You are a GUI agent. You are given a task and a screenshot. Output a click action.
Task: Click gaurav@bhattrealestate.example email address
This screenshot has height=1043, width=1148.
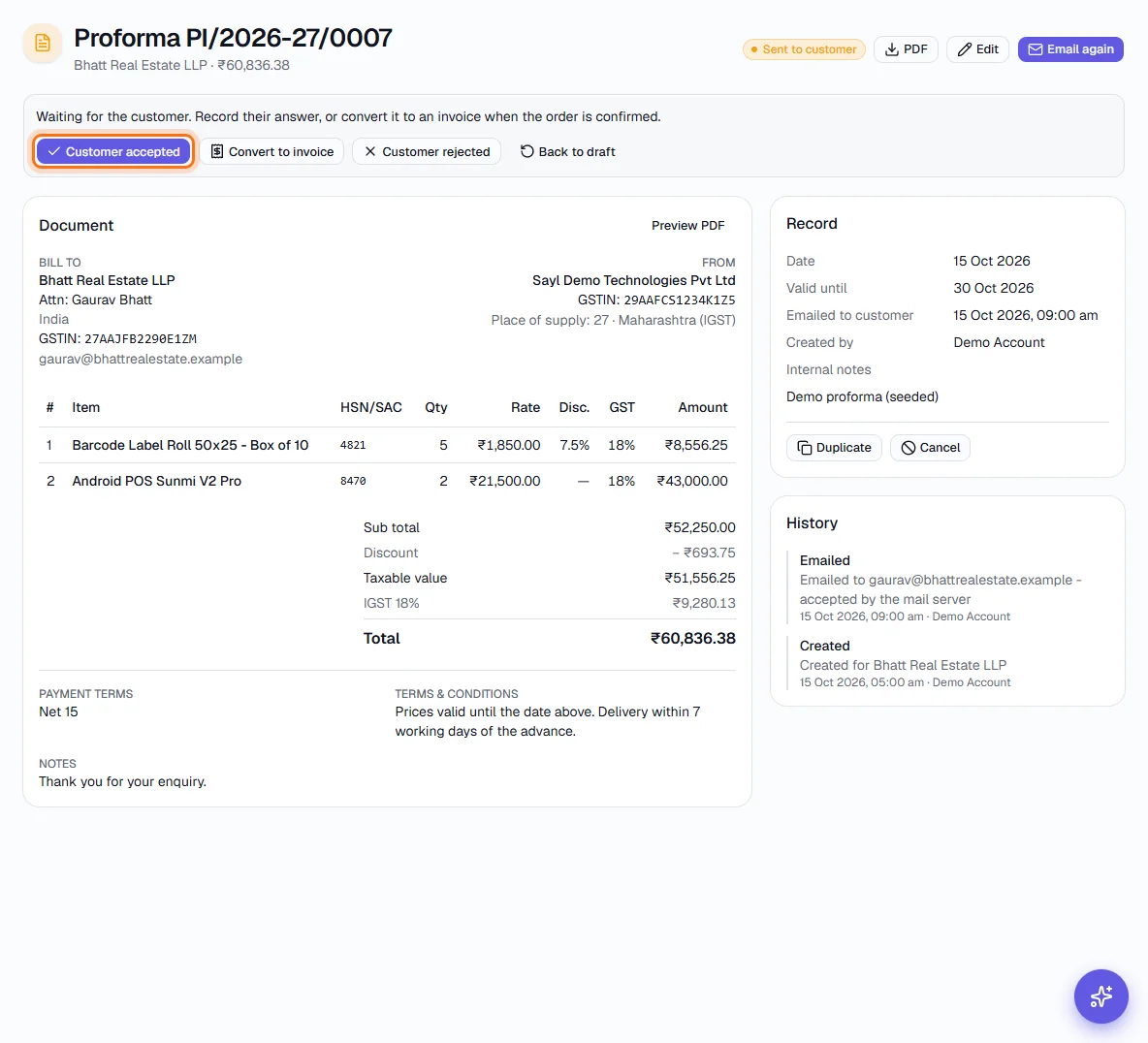click(141, 359)
